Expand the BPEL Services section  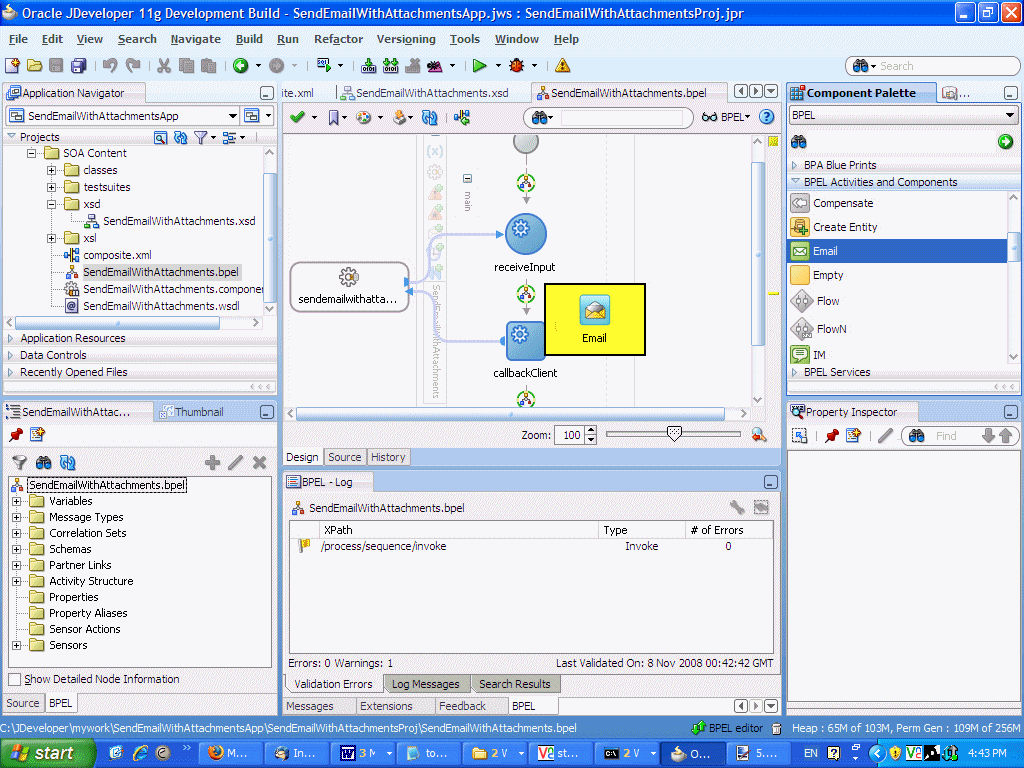click(795, 372)
